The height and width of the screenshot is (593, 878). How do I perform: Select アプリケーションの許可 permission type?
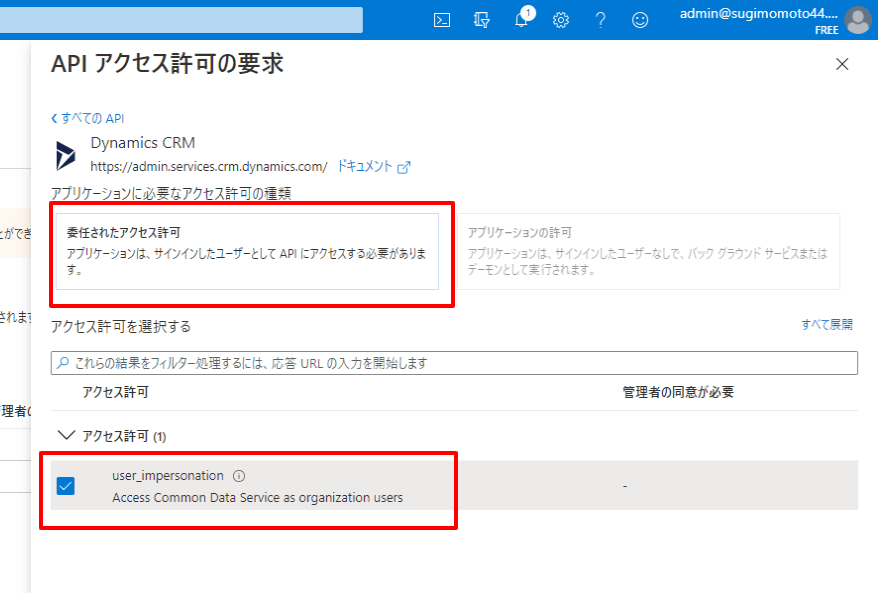tap(648, 251)
